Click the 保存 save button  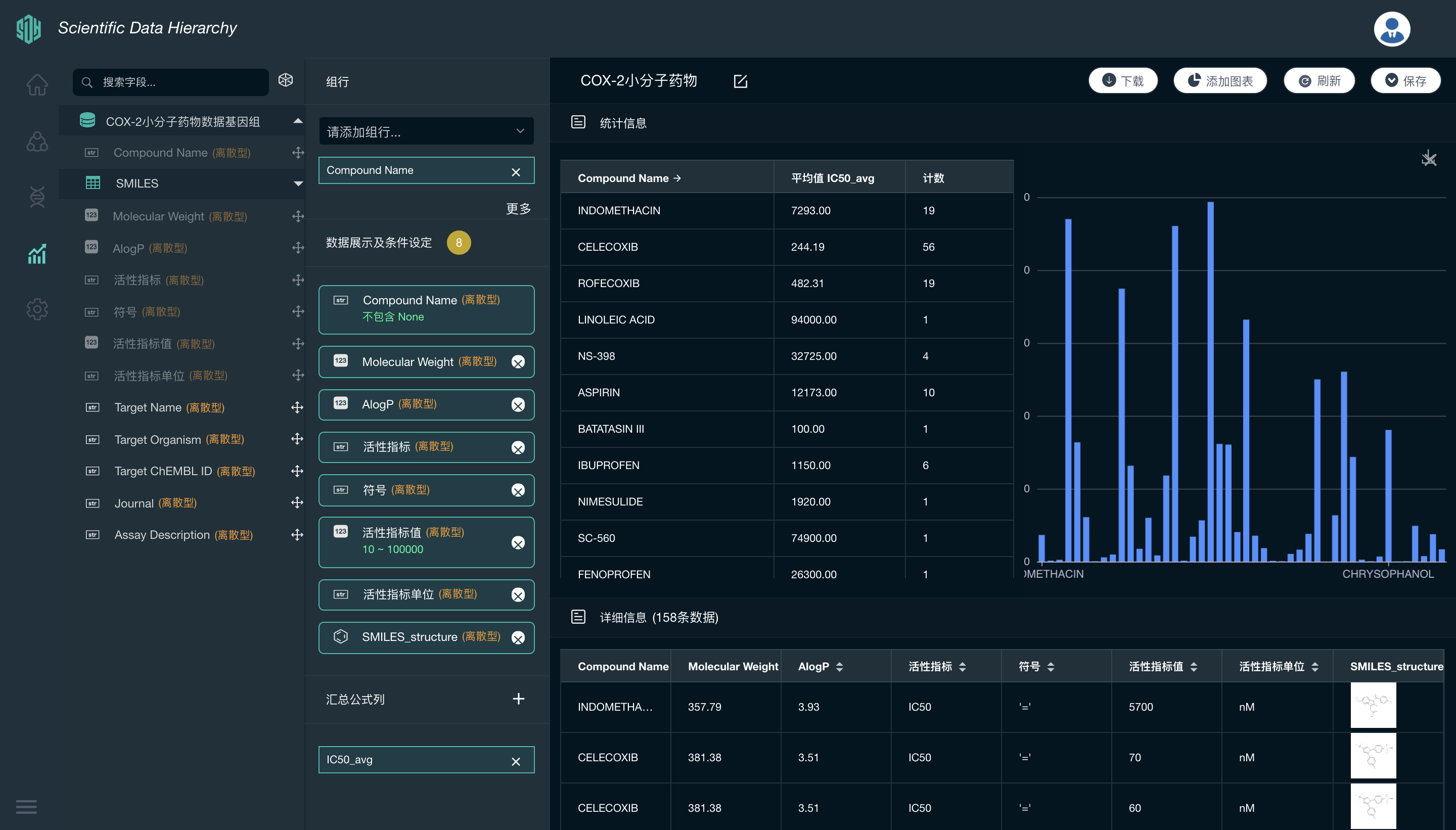coord(1406,81)
